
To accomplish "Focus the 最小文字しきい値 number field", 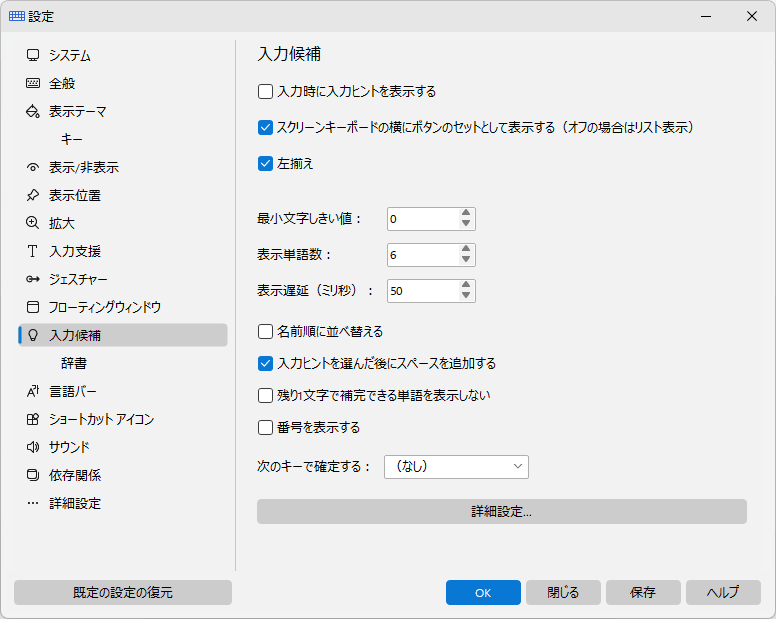I will coord(423,219).
